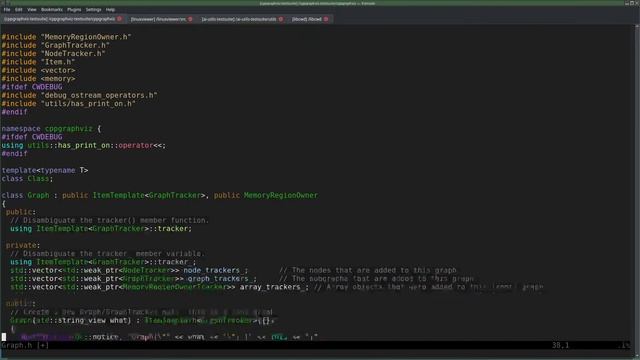Open the View menu
This screenshot has width=640, height=360.
(x=32, y=9)
